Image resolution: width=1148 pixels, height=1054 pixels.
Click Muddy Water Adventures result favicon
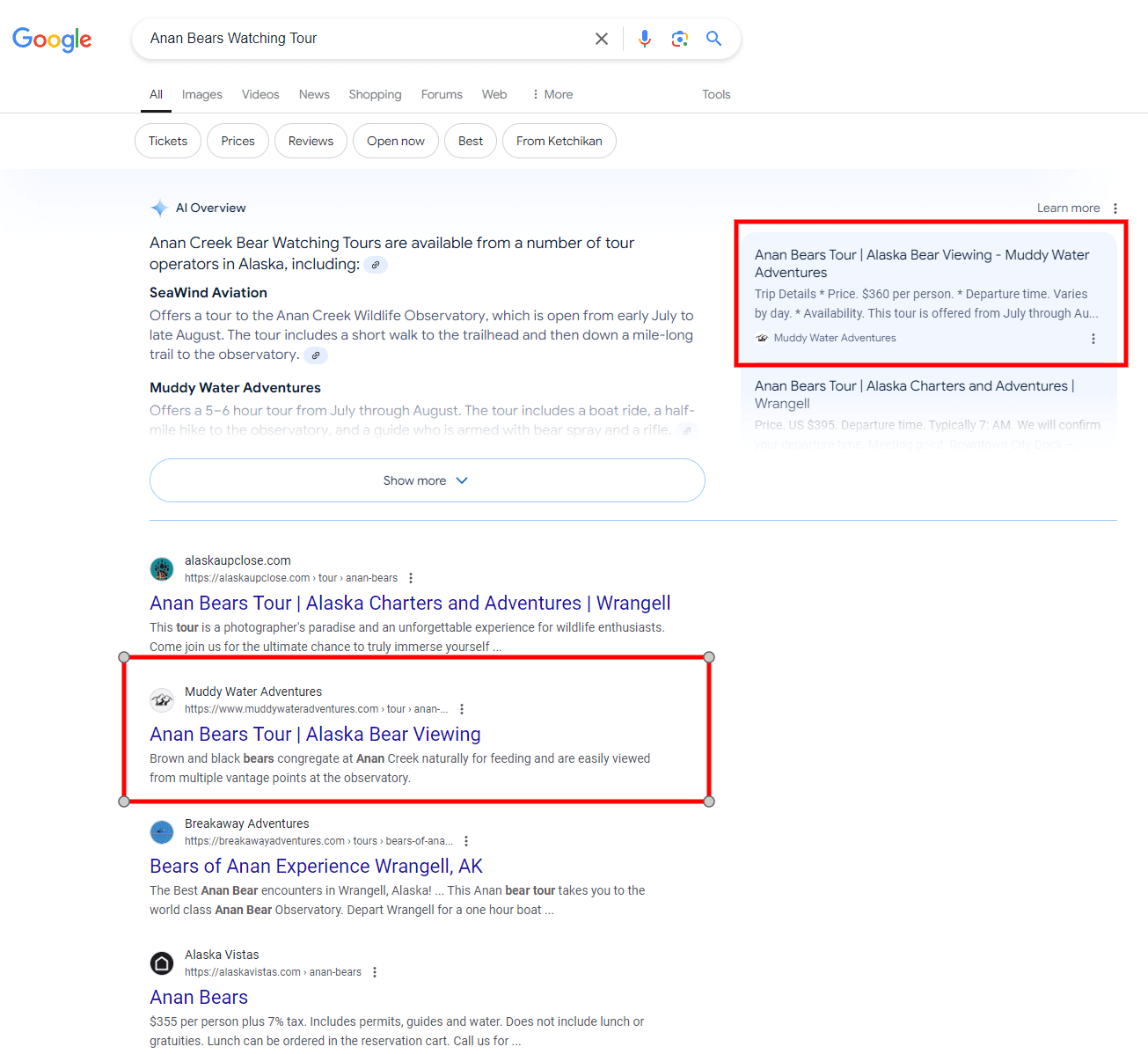click(162, 700)
